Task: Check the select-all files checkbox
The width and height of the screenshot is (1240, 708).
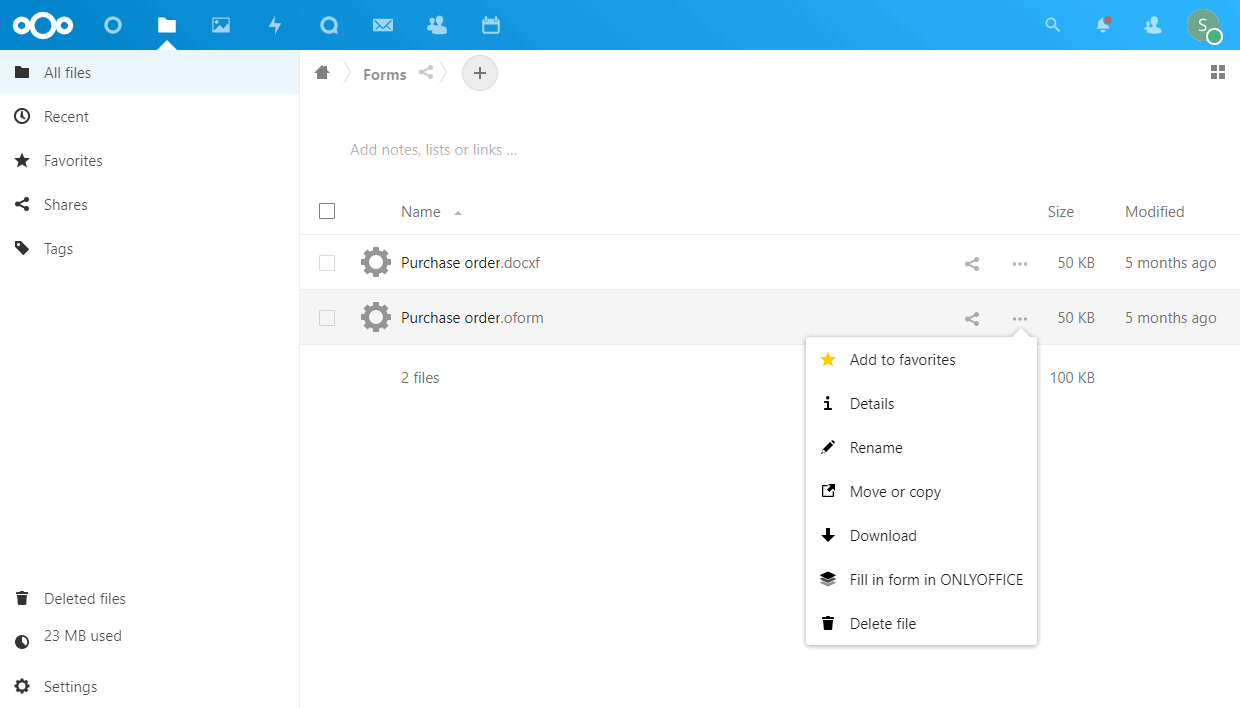Action: coord(327,211)
